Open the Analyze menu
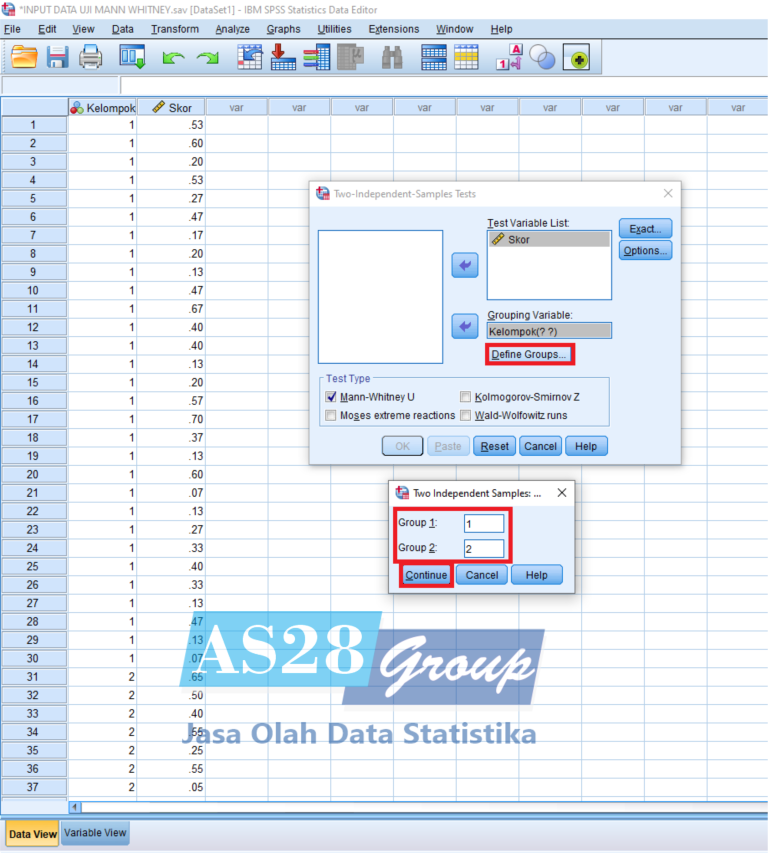The image size is (768, 853). tap(232, 29)
